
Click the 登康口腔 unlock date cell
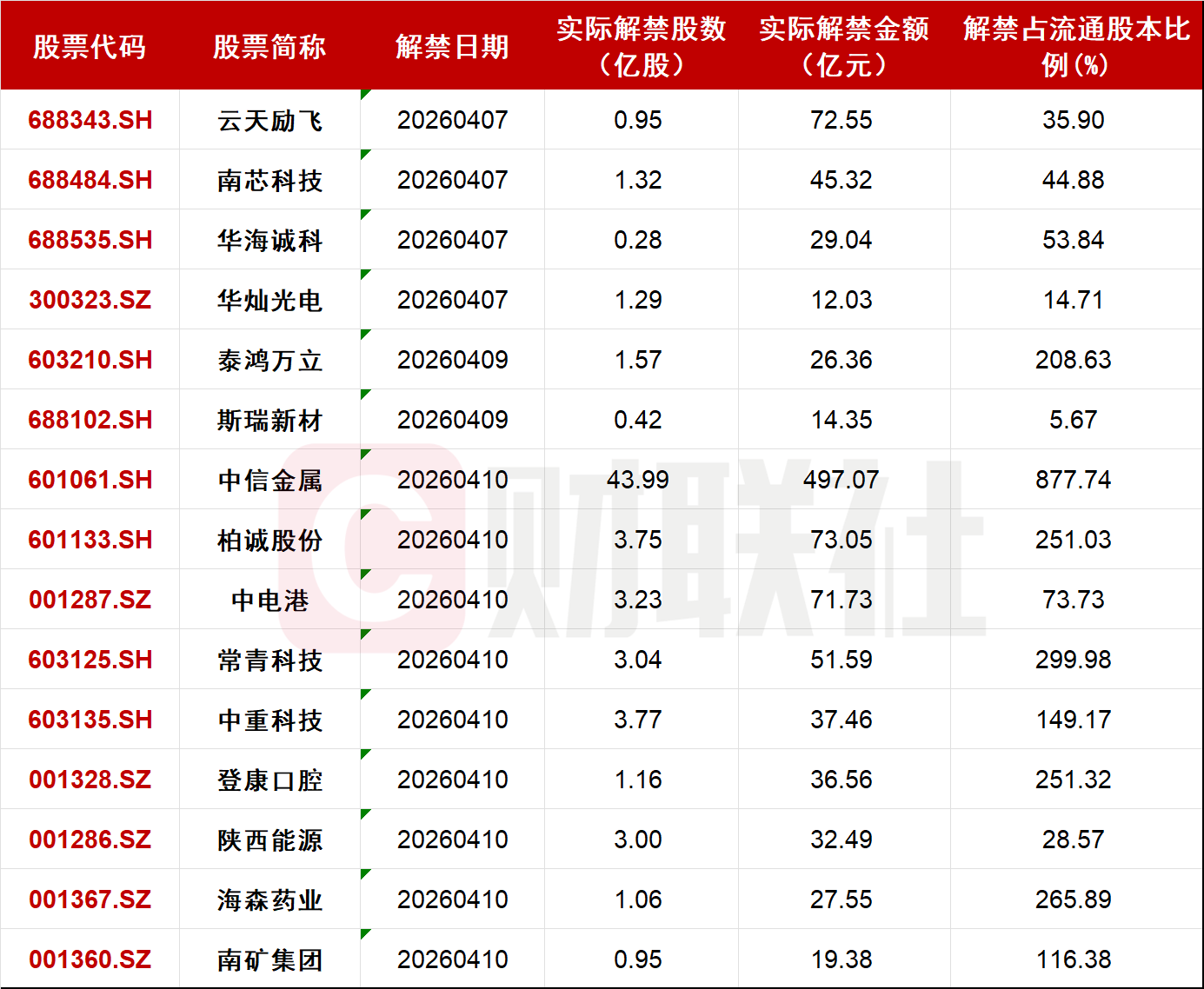452,780
